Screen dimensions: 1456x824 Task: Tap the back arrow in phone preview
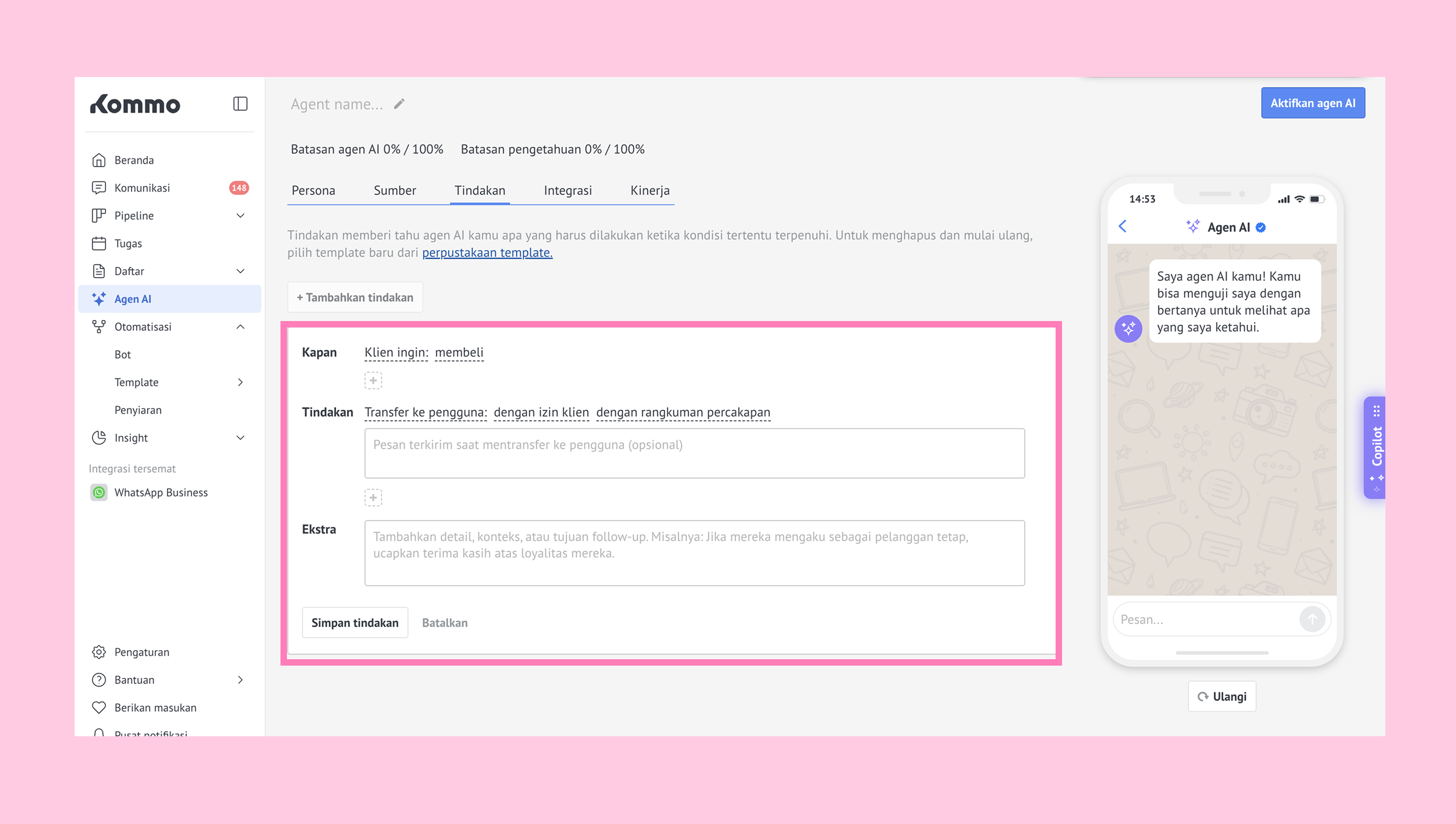(x=1123, y=226)
